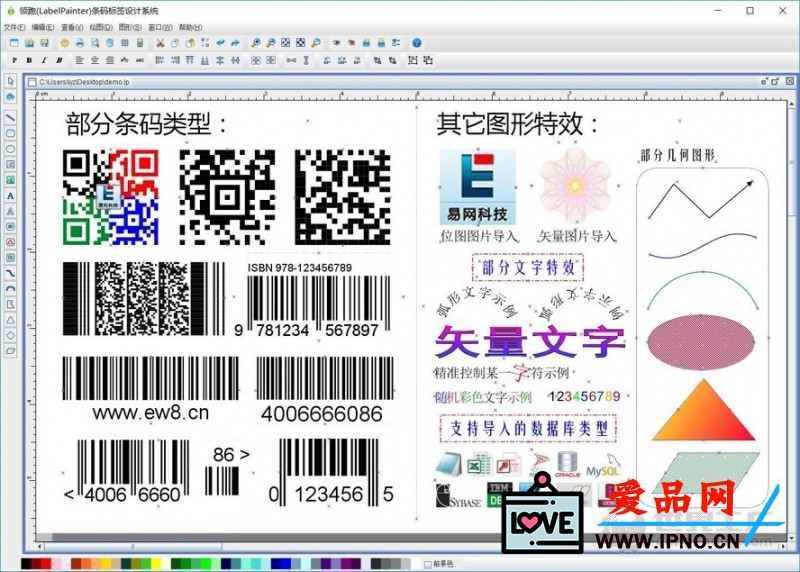Select the Text tool (letter A)

(x=10, y=196)
